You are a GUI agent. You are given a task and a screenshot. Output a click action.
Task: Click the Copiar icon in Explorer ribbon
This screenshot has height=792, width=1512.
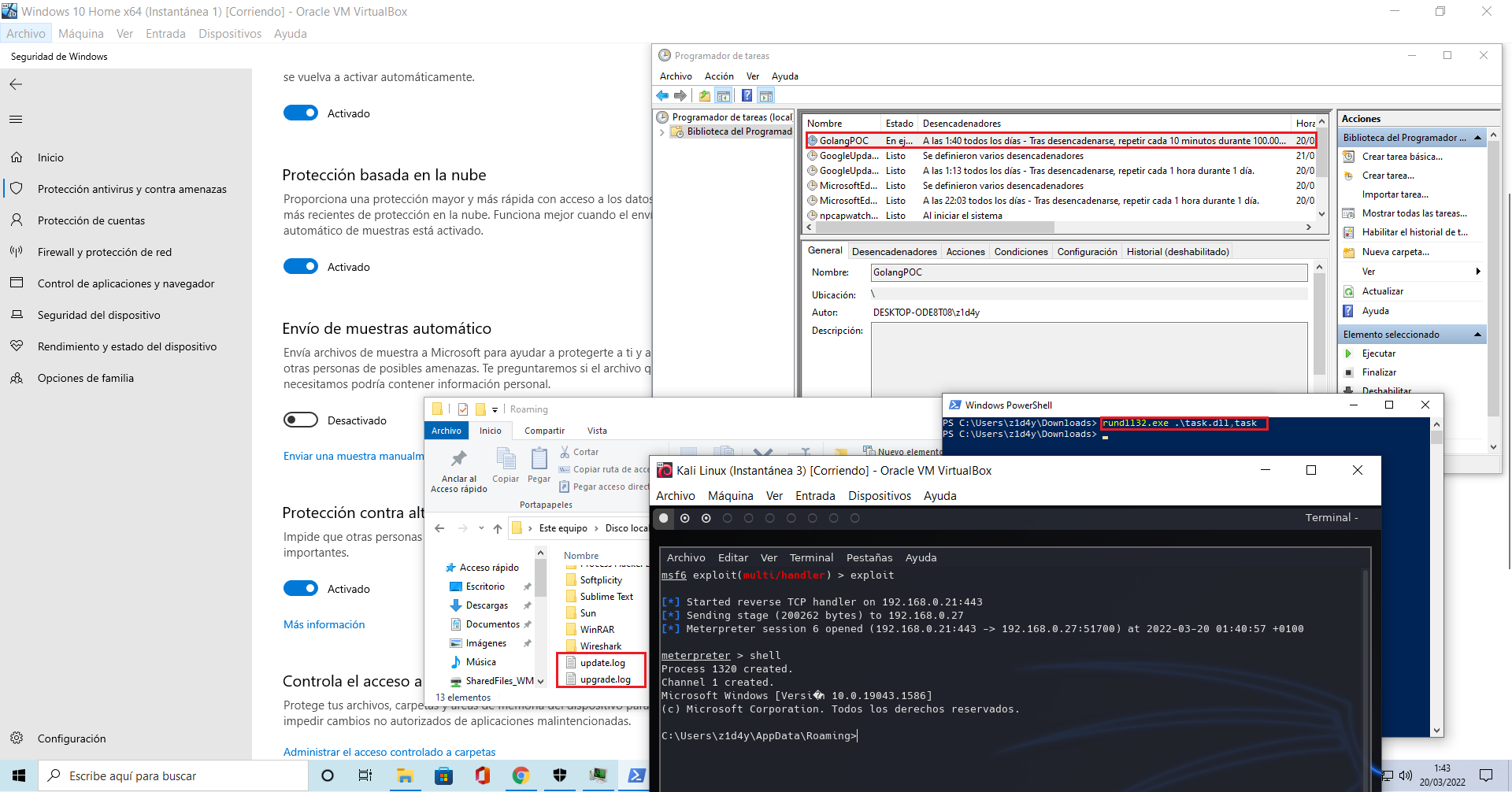(x=506, y=464)
